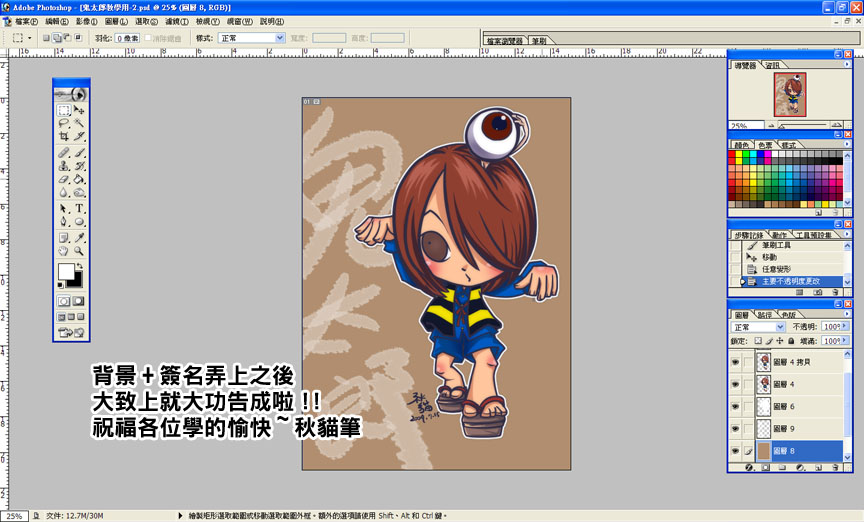Click the 羽化 feather input field

(x=127, y=38)
